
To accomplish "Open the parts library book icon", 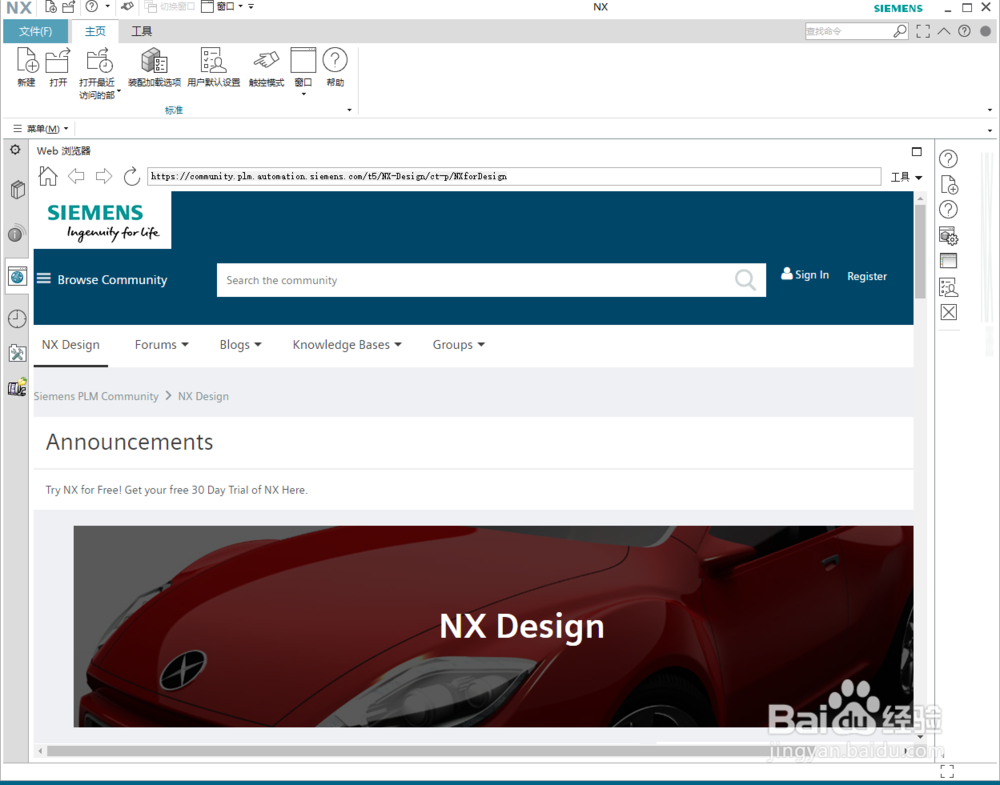I will click(x=17, y=189).
